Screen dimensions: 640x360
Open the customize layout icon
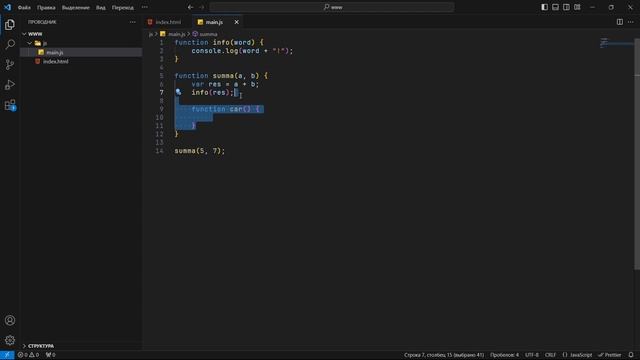tap(577, 7)
